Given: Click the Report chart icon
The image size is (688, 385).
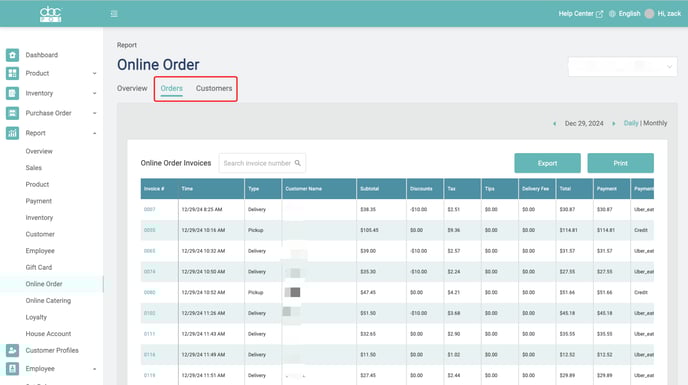Looking at the screenshot, I should [x=12, y=133].
